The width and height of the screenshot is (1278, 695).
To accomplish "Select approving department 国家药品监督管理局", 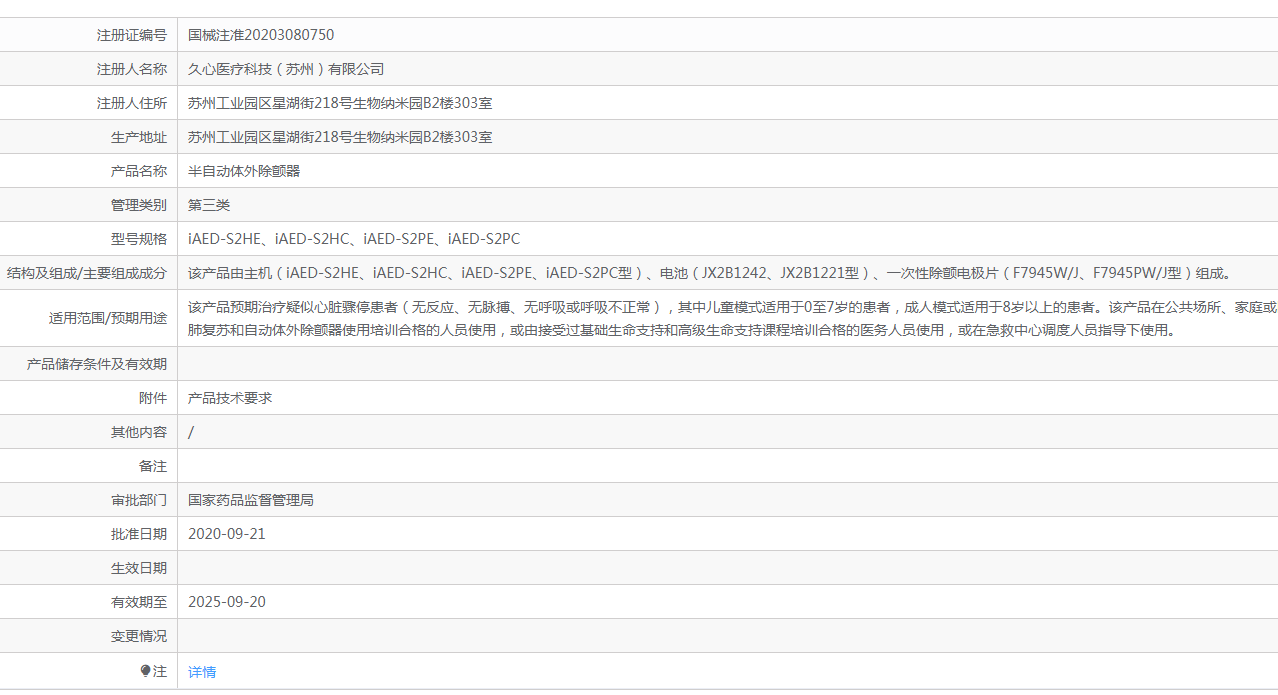I will click(x=251, y=500).
